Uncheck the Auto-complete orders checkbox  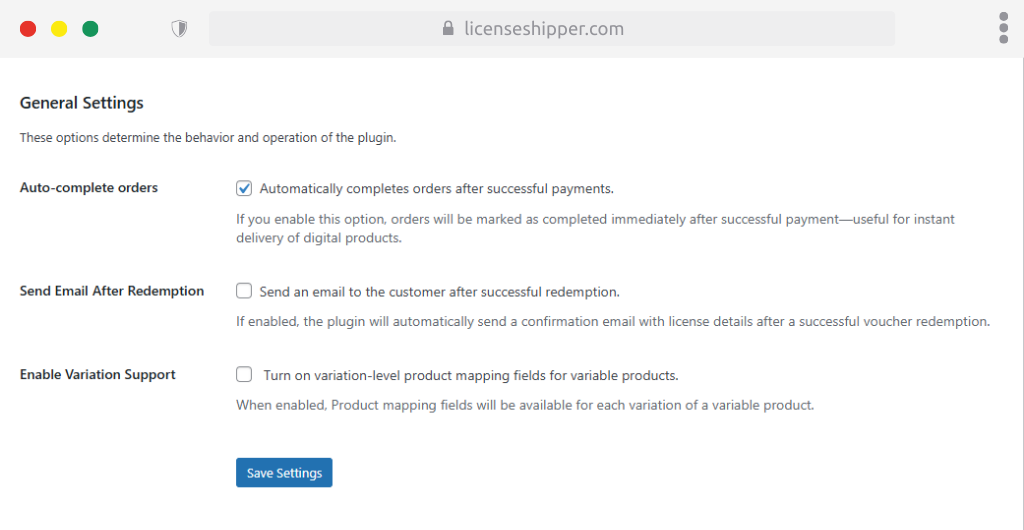pos(244,188)
